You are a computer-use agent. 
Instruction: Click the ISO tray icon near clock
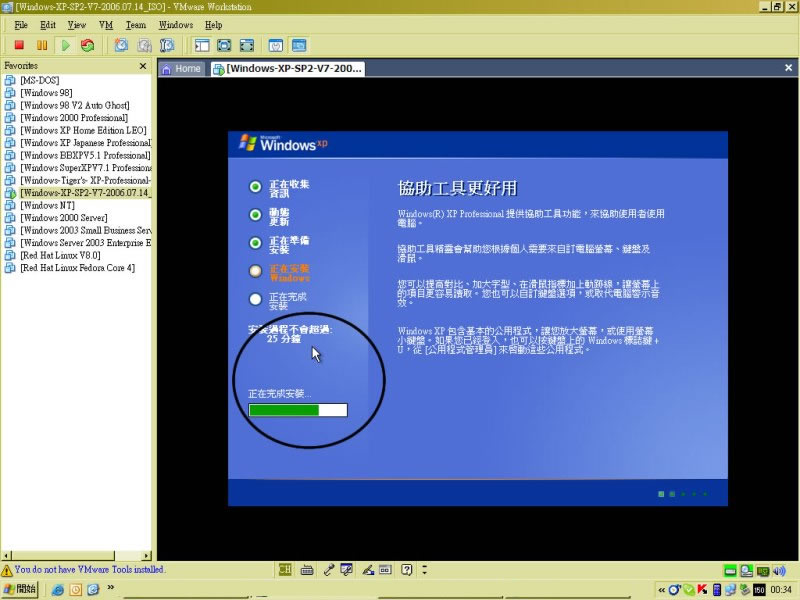[x=759, y=590]
